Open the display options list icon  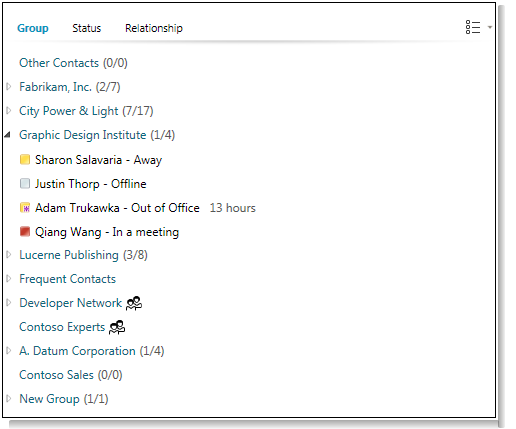click(x=473, y=27)
